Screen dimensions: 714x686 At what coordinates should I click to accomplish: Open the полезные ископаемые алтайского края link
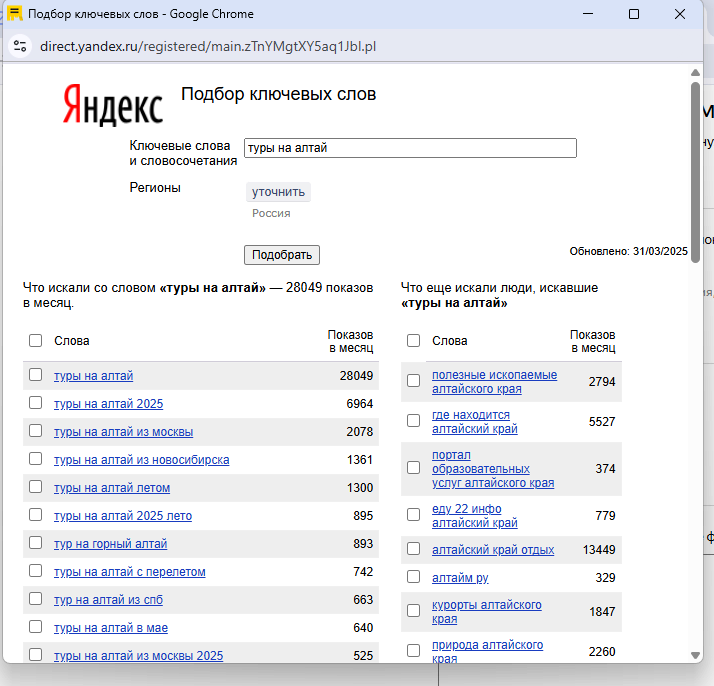[x=495, y=382]
